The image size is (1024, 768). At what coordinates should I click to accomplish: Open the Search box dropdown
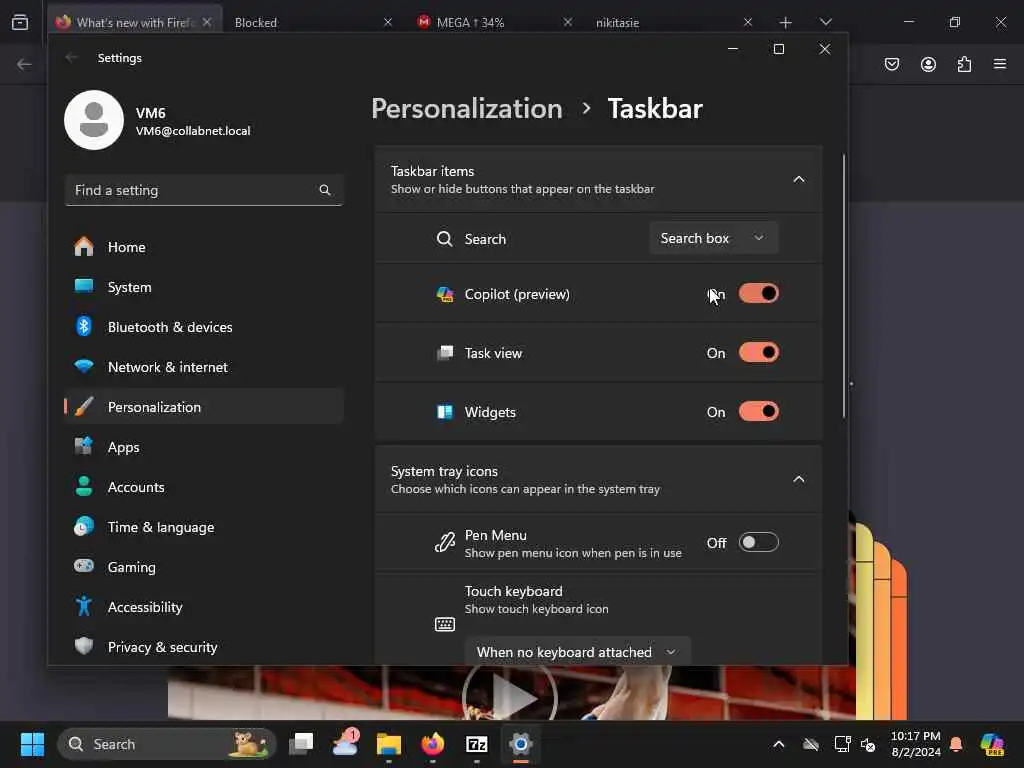713,238
